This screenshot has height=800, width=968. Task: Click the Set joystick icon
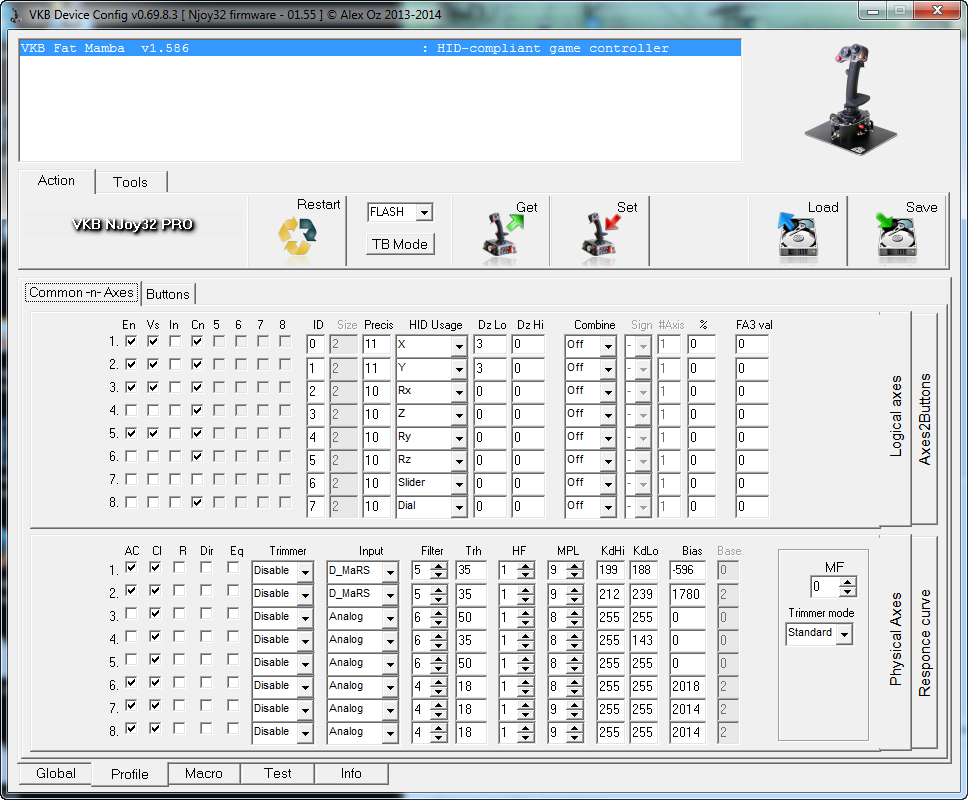pos(601,235)
